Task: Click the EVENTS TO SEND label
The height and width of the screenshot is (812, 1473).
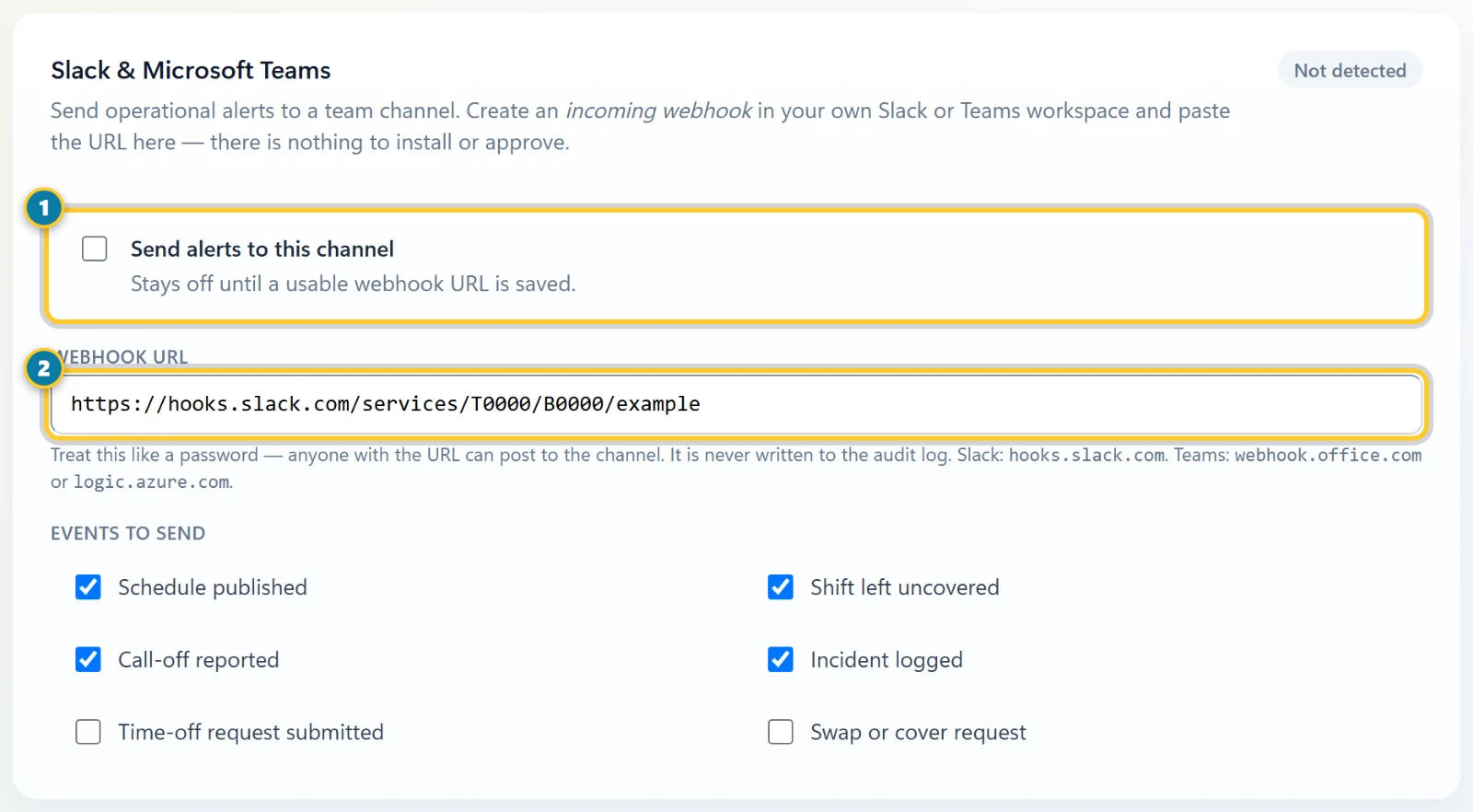Action: (128, 534)
